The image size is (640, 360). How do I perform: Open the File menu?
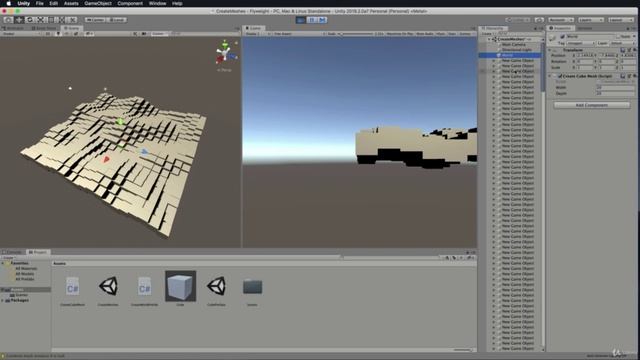click(40, 3)
